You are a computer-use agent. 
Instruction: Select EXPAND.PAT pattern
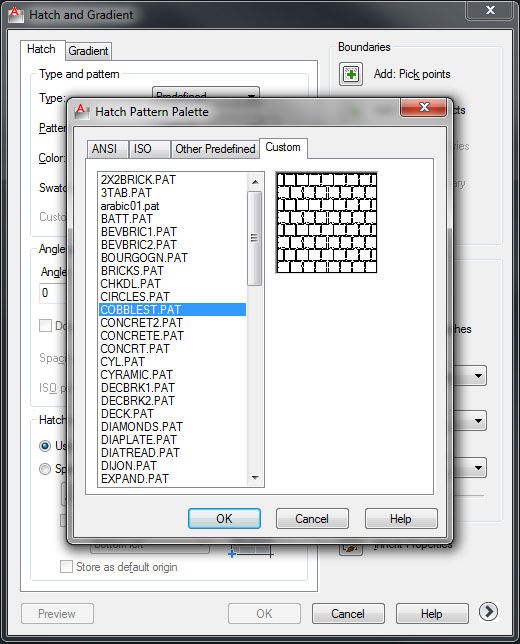click(173, 478)
